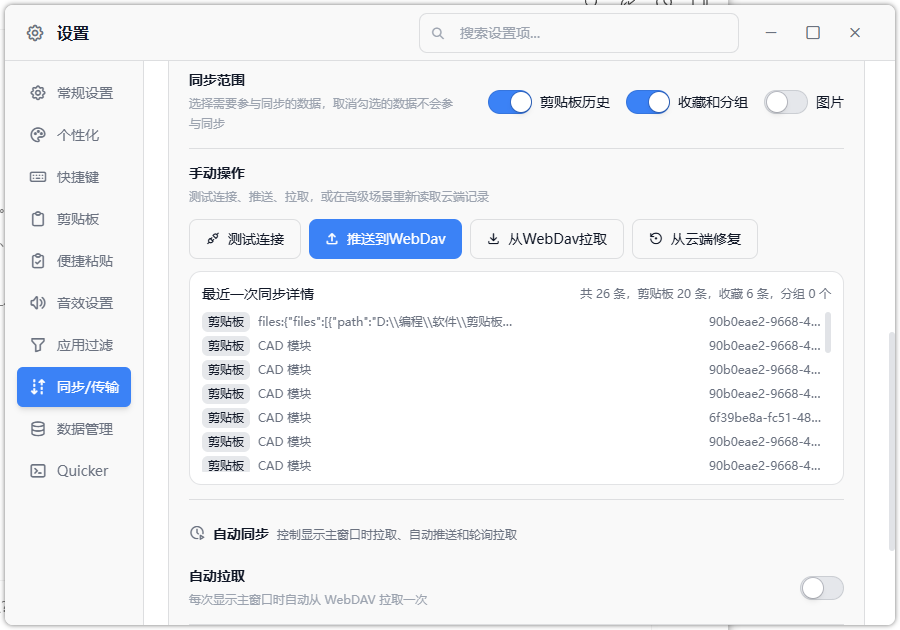Click the 剪贴板 clipboard icon in sidebar
Image resolution: width=900 pixels, height=630 pixels.
click(38, 219)
